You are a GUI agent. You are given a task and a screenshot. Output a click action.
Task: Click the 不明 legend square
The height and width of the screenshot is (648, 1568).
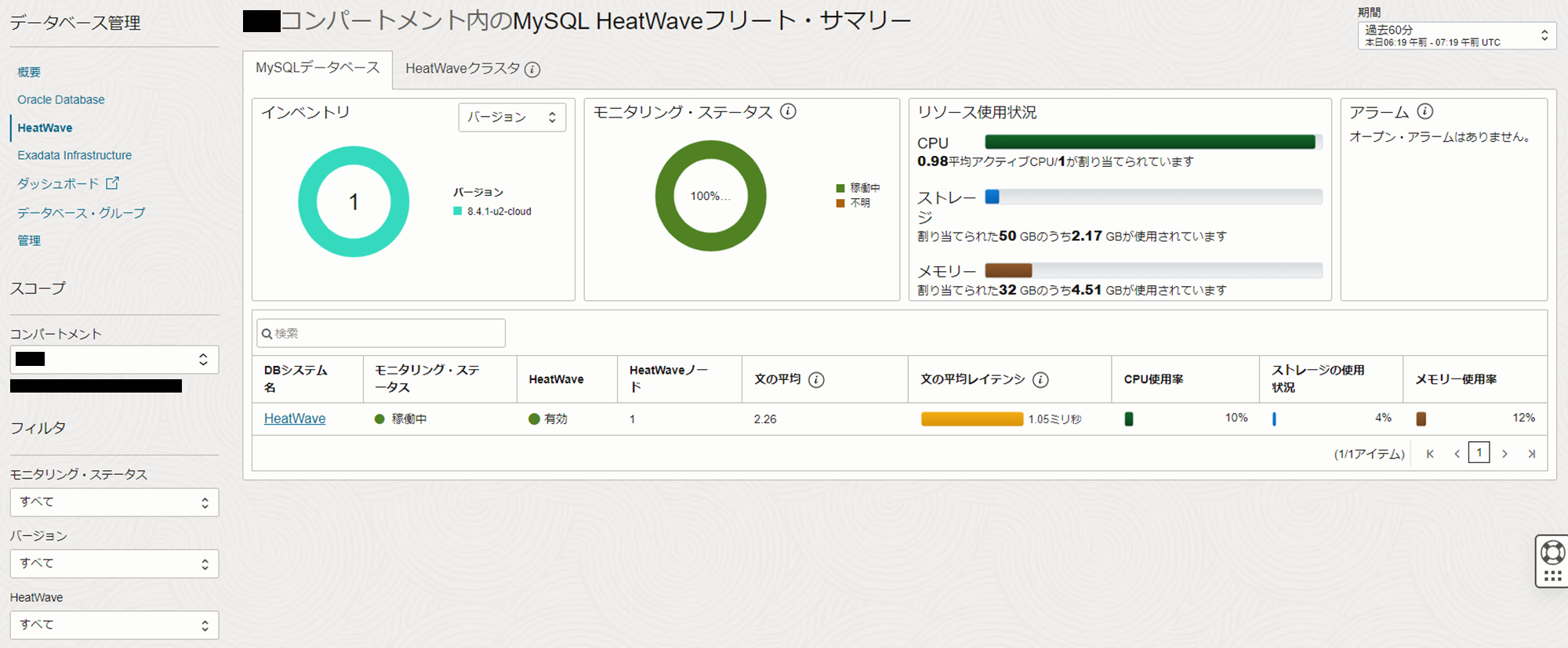tap(840, 203)
